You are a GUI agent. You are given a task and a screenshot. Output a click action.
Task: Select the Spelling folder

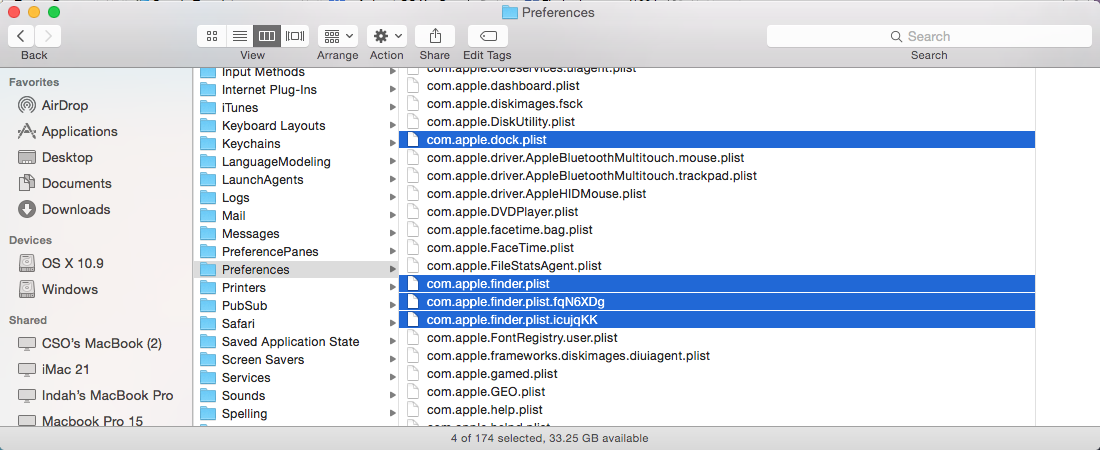[244, 413]
